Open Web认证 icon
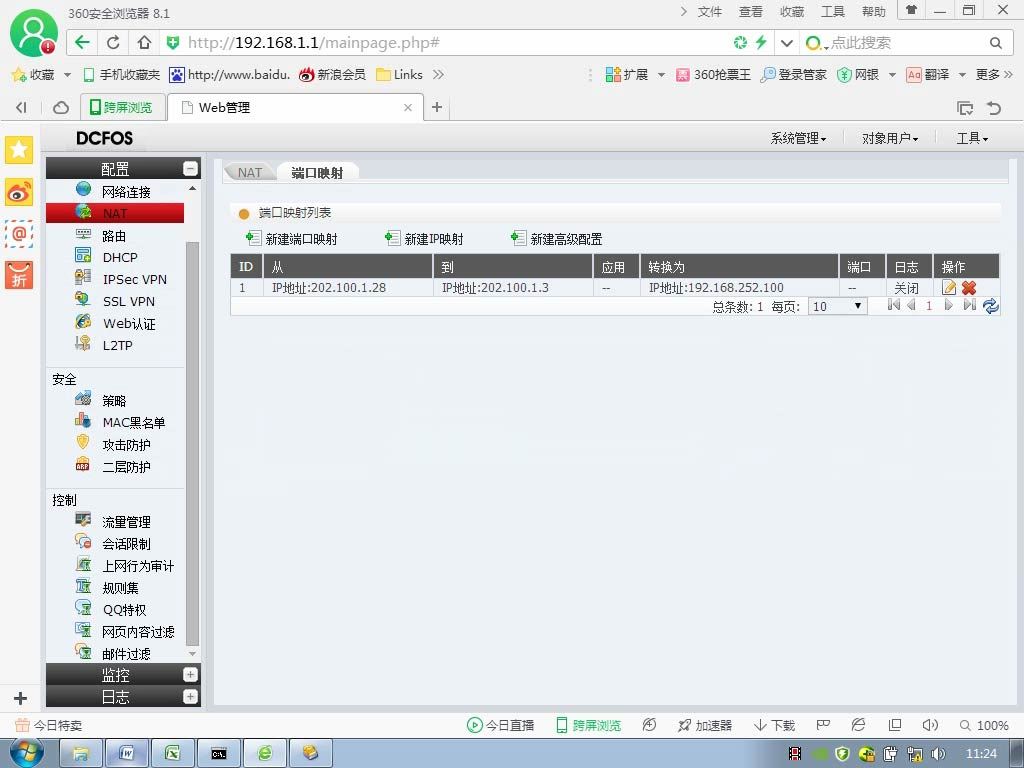This screenshot has height=768, width=1024. point(84,321)
